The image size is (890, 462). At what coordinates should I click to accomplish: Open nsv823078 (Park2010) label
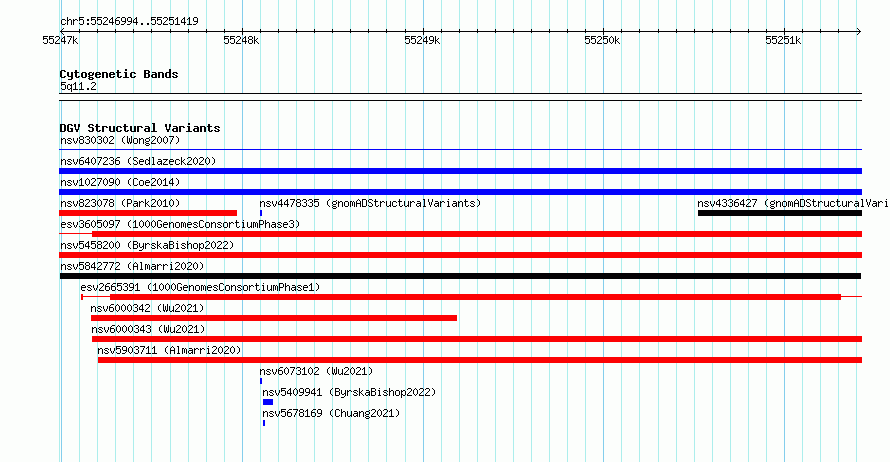[x=120, y=203]
